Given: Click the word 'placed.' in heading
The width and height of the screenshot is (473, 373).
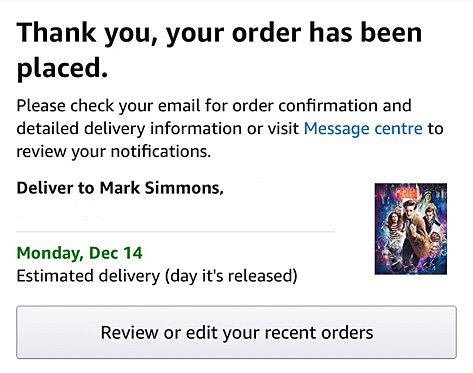Looking at the screenshot, I should (x=62, y=68).
